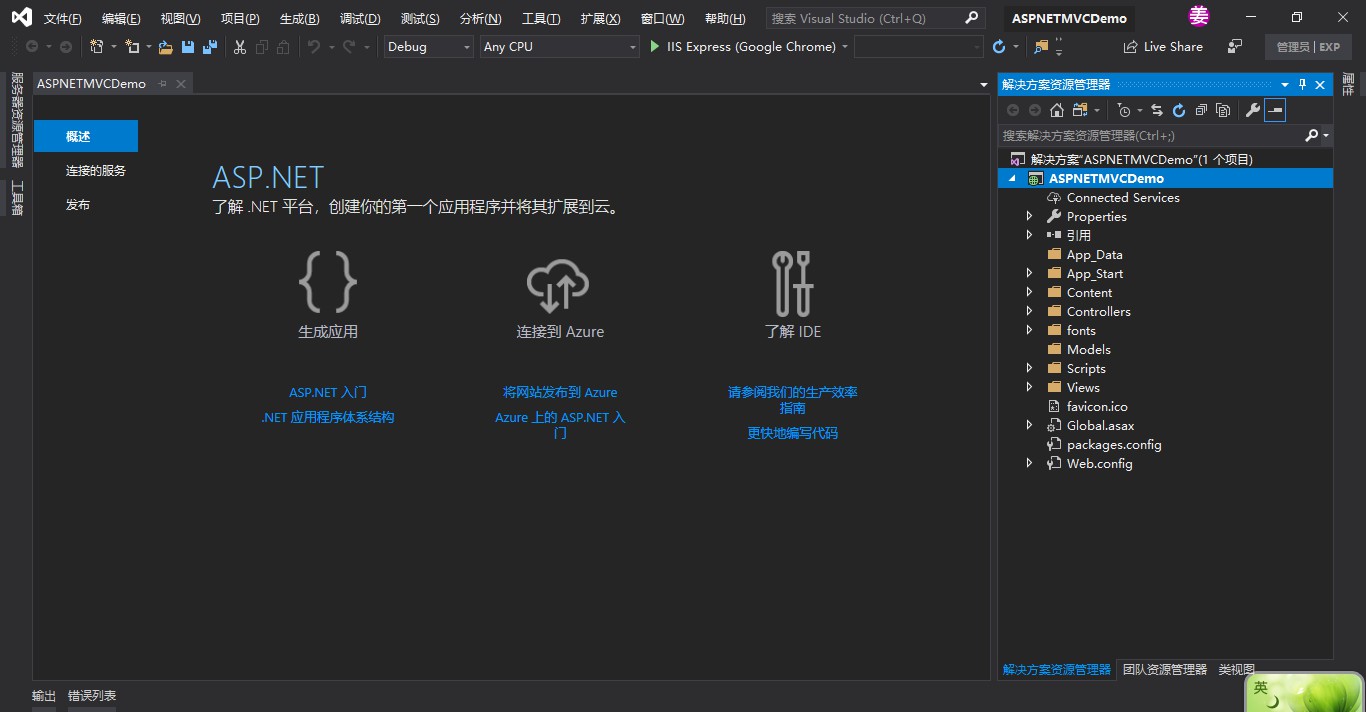Open Properties via the wrench icon
This screenshot has width=1366, height=712.
[x=1252, y=111]
